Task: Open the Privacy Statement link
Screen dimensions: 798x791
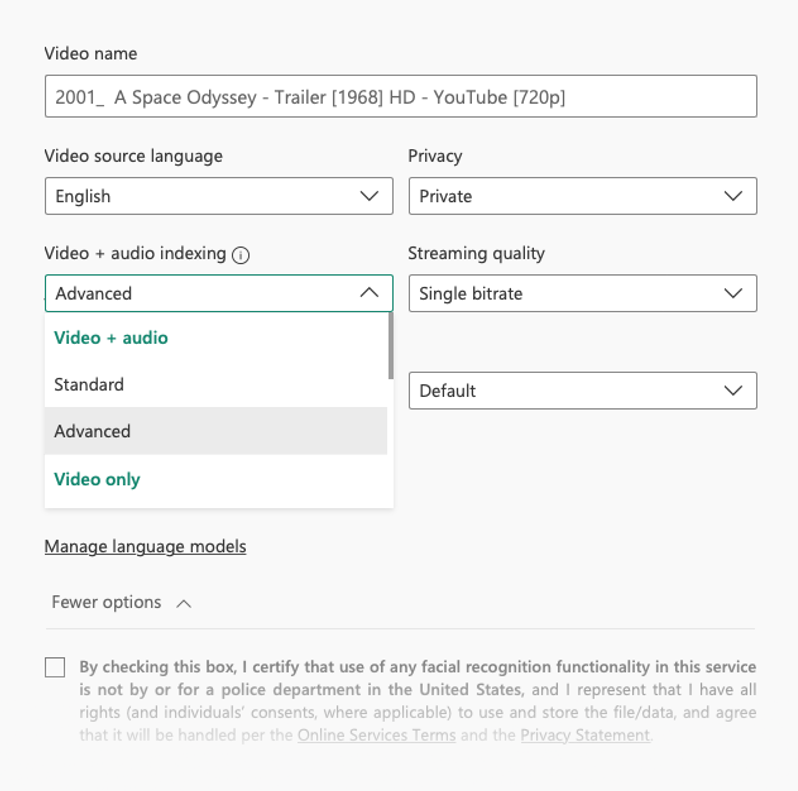Action: click(x=585, y=735)
